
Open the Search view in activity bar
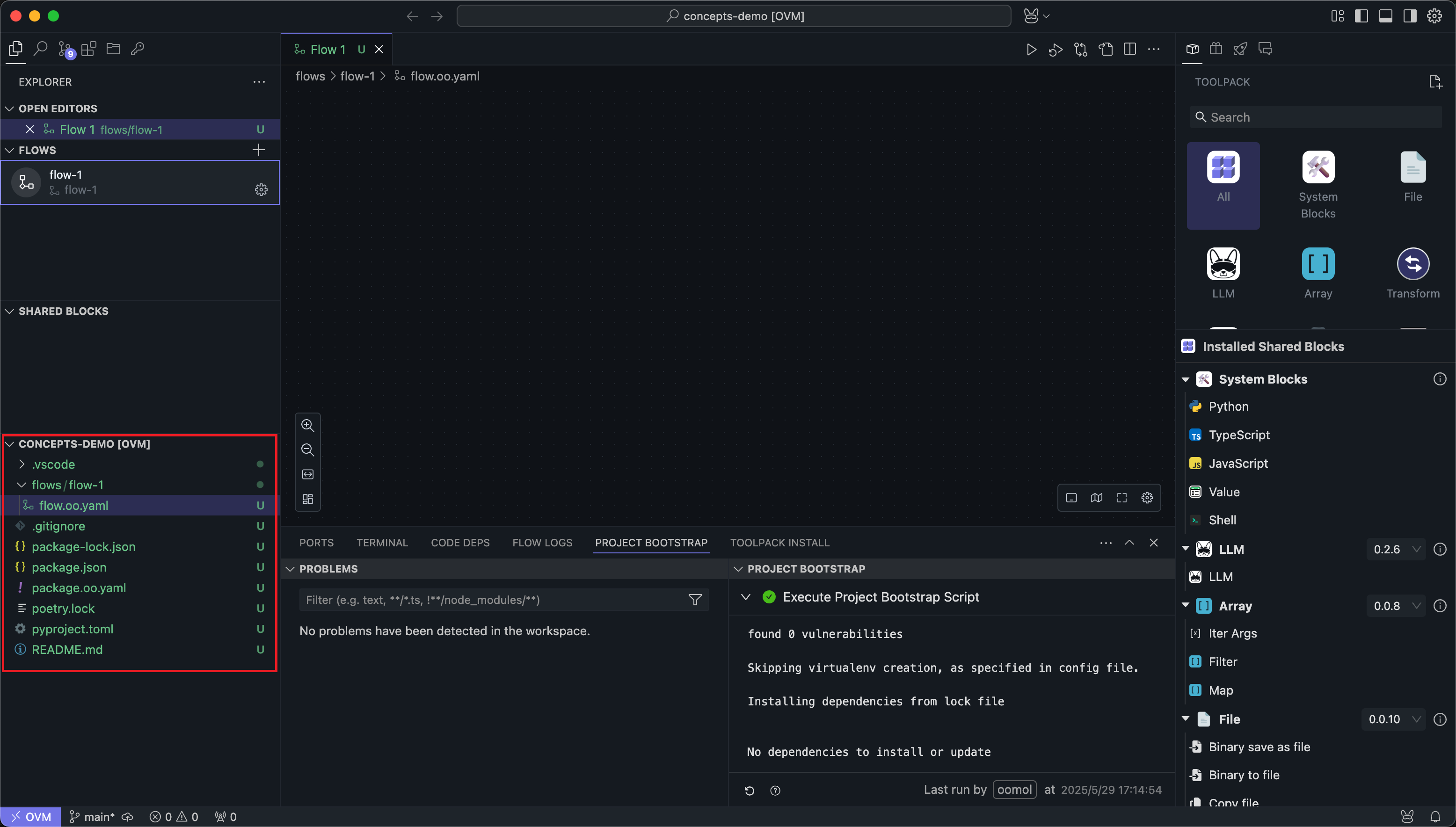[40, 49]
